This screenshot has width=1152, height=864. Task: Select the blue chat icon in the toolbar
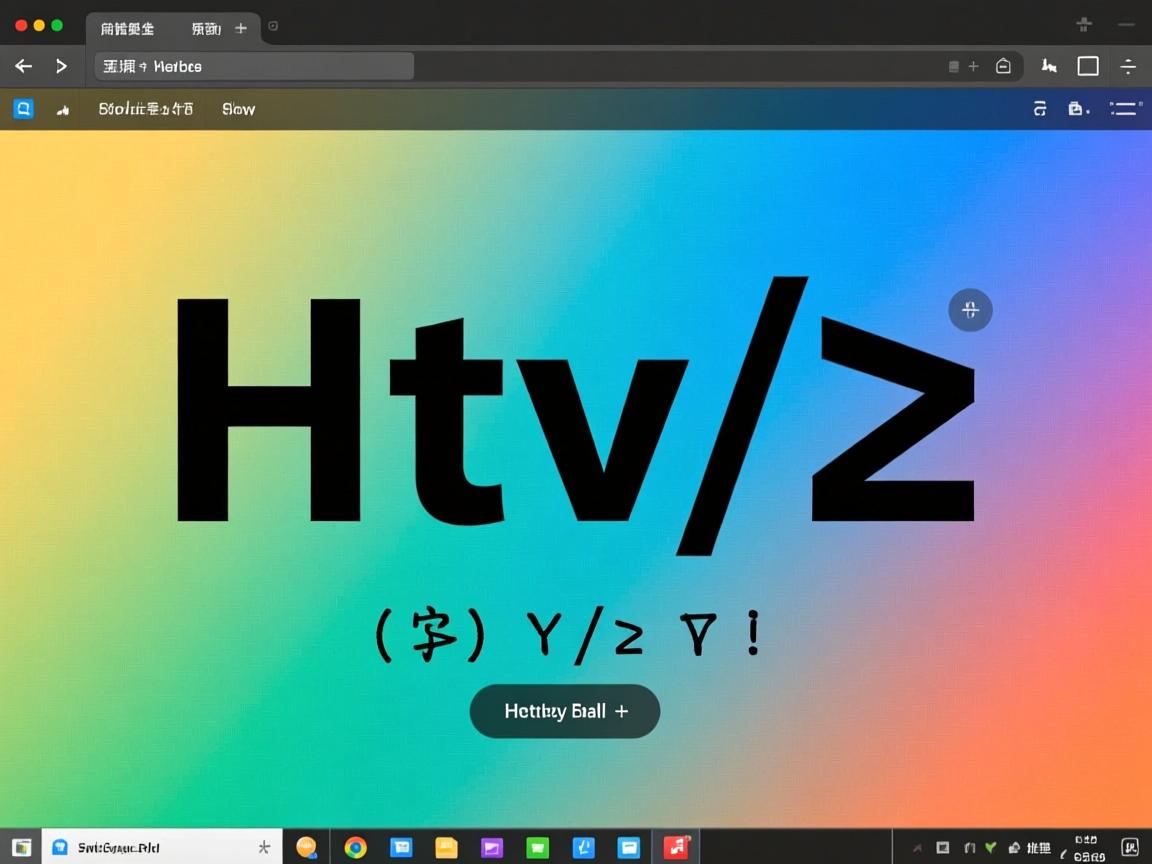(x=24, y=108)
